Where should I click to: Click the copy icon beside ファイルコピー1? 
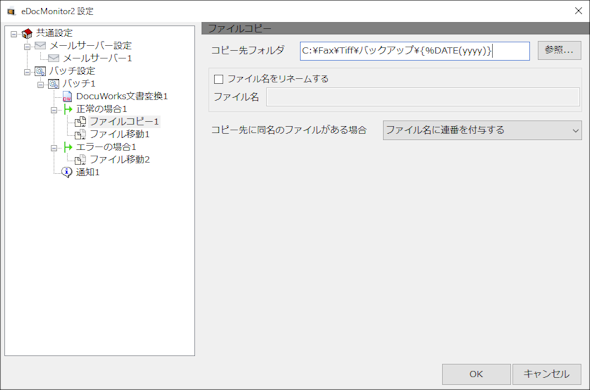click(80, 122)
